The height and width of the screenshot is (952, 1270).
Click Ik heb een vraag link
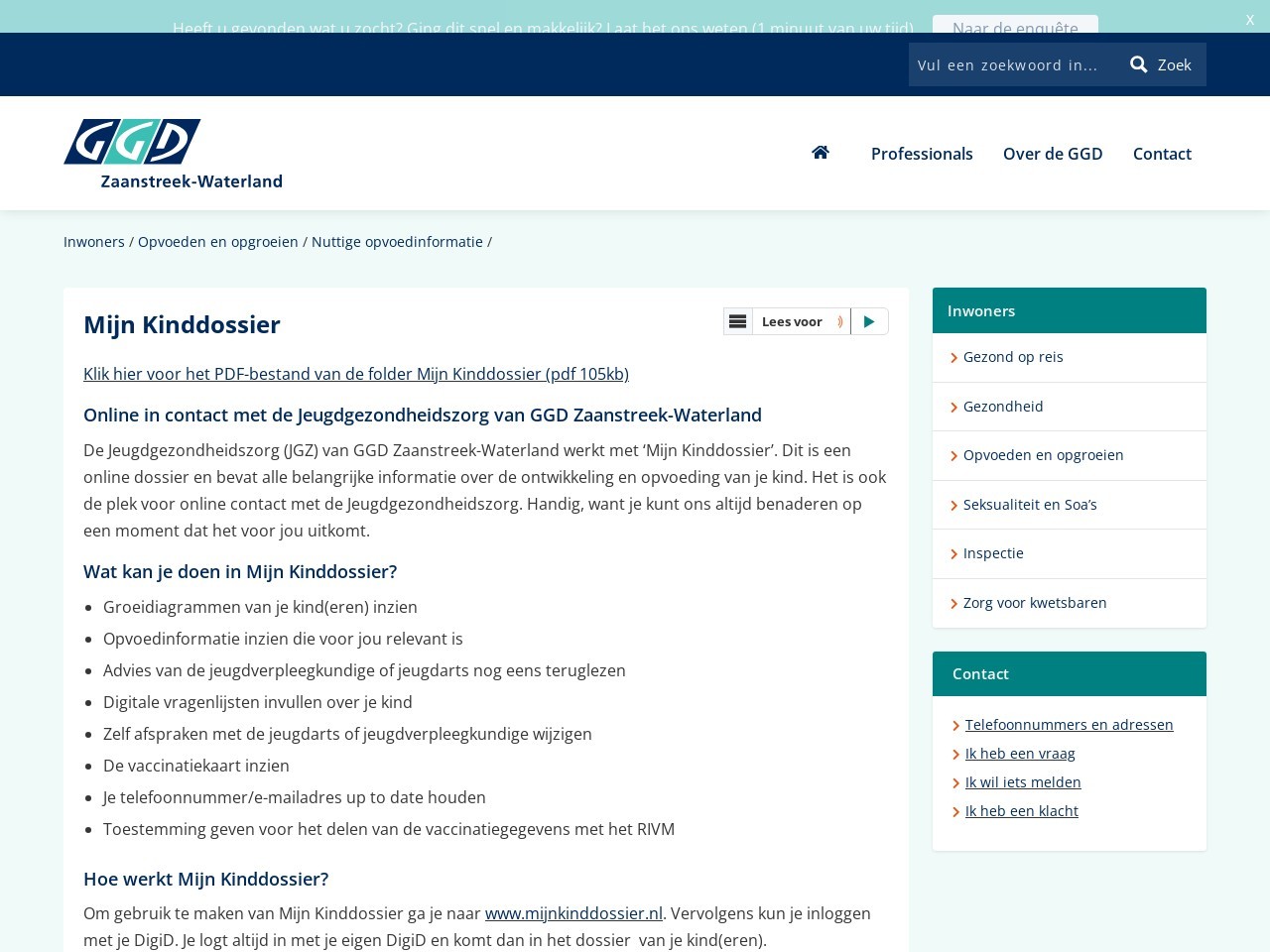click(x=1020, y=754)
